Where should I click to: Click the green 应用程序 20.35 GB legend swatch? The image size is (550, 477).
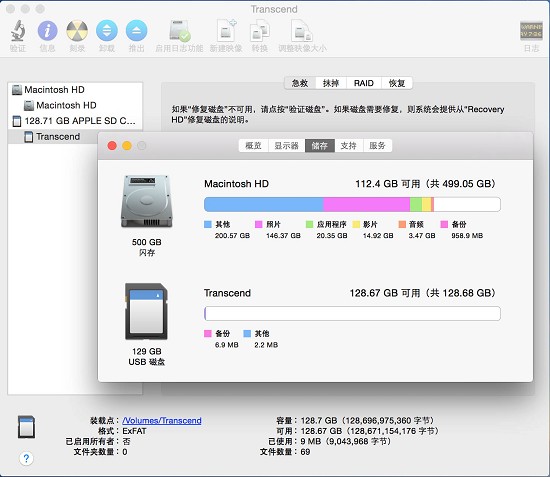(309, 224)
